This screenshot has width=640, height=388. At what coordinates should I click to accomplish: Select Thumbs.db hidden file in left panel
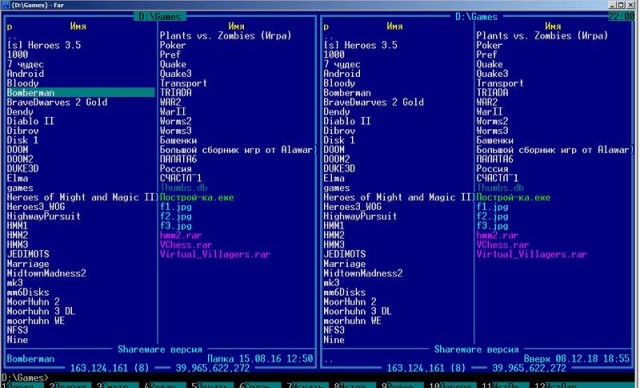pyautogui.click(x=183, y=188)
